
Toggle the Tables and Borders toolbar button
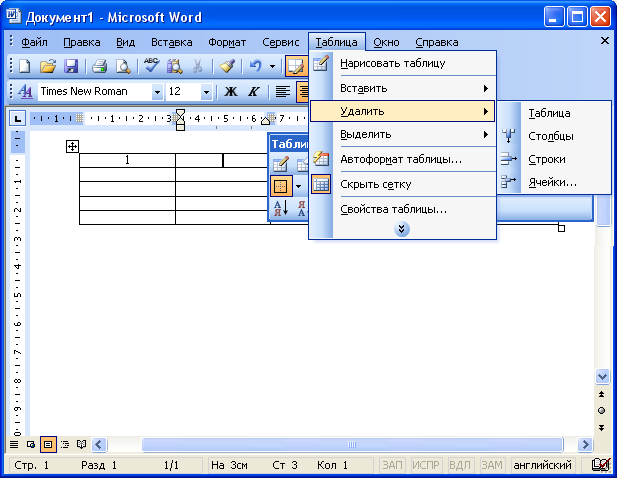(296, 66)
